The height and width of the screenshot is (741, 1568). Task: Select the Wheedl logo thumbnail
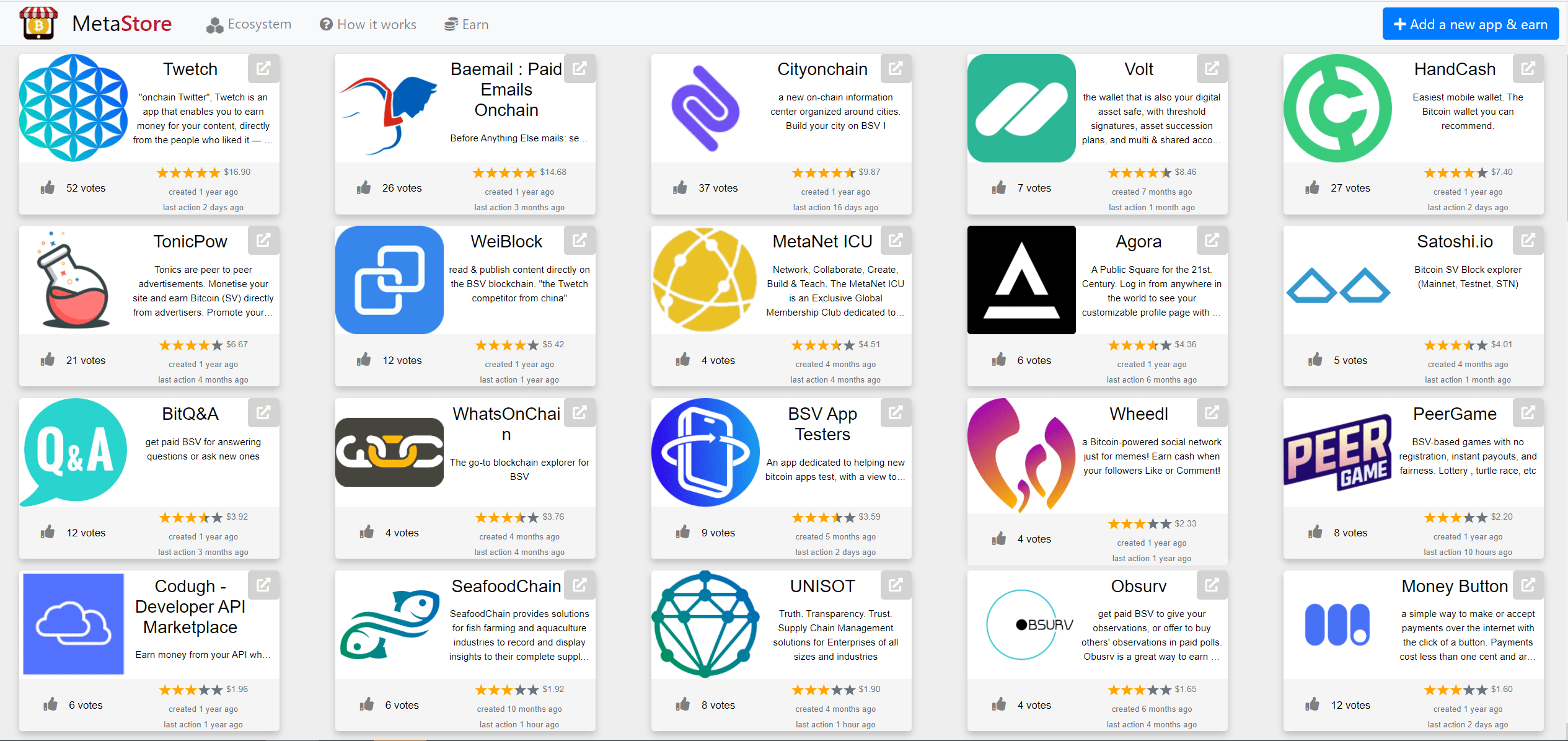click(1021, 456)
